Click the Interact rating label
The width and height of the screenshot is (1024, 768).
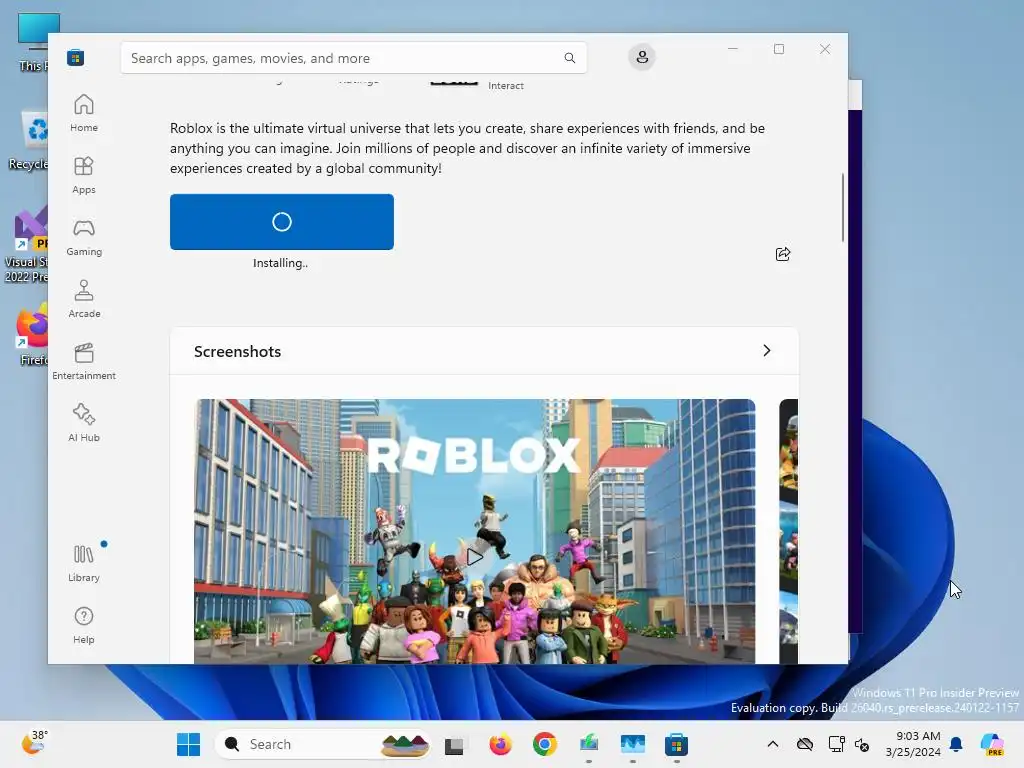505,86
